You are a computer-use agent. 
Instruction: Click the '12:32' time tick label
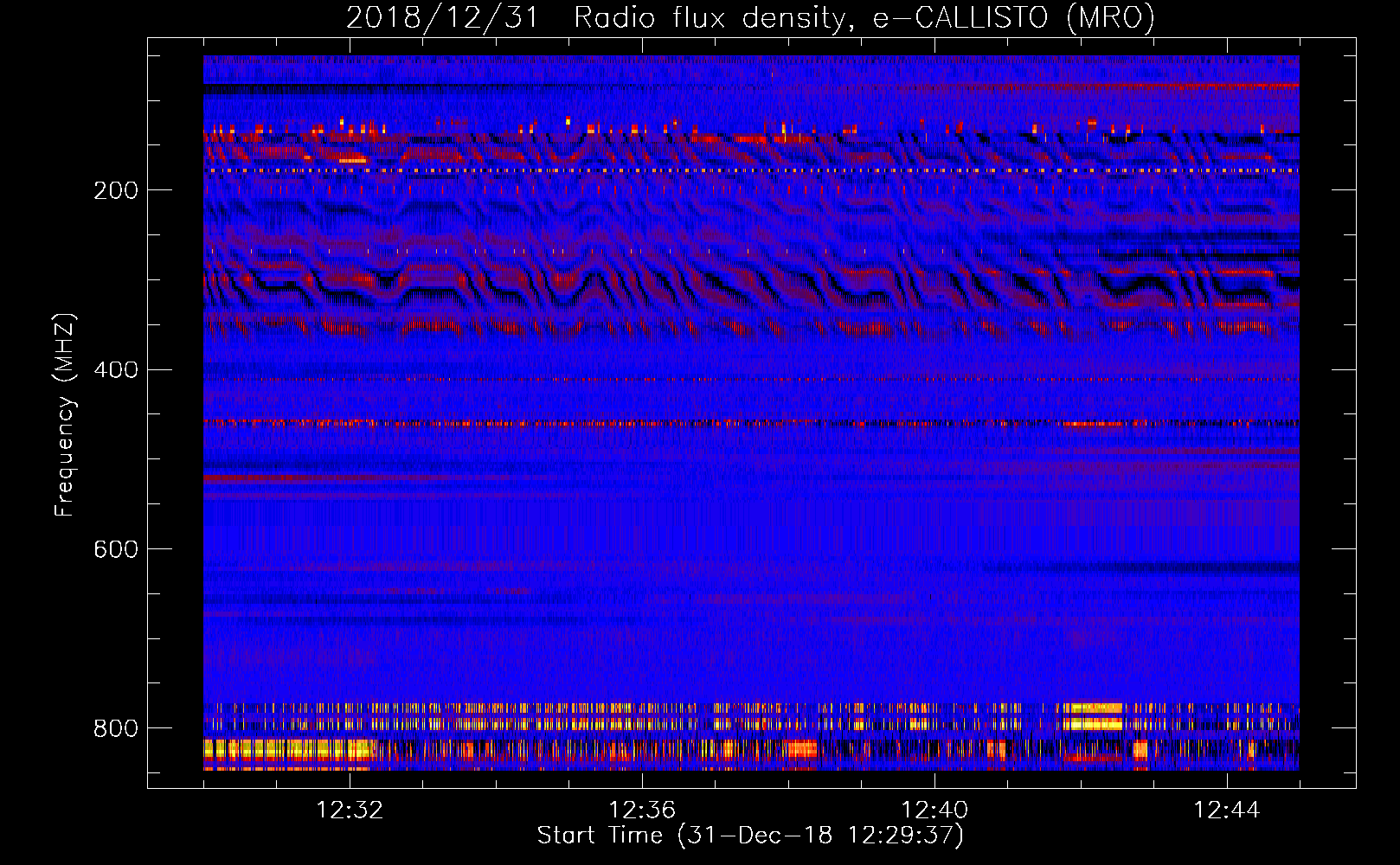coord(350,811)
